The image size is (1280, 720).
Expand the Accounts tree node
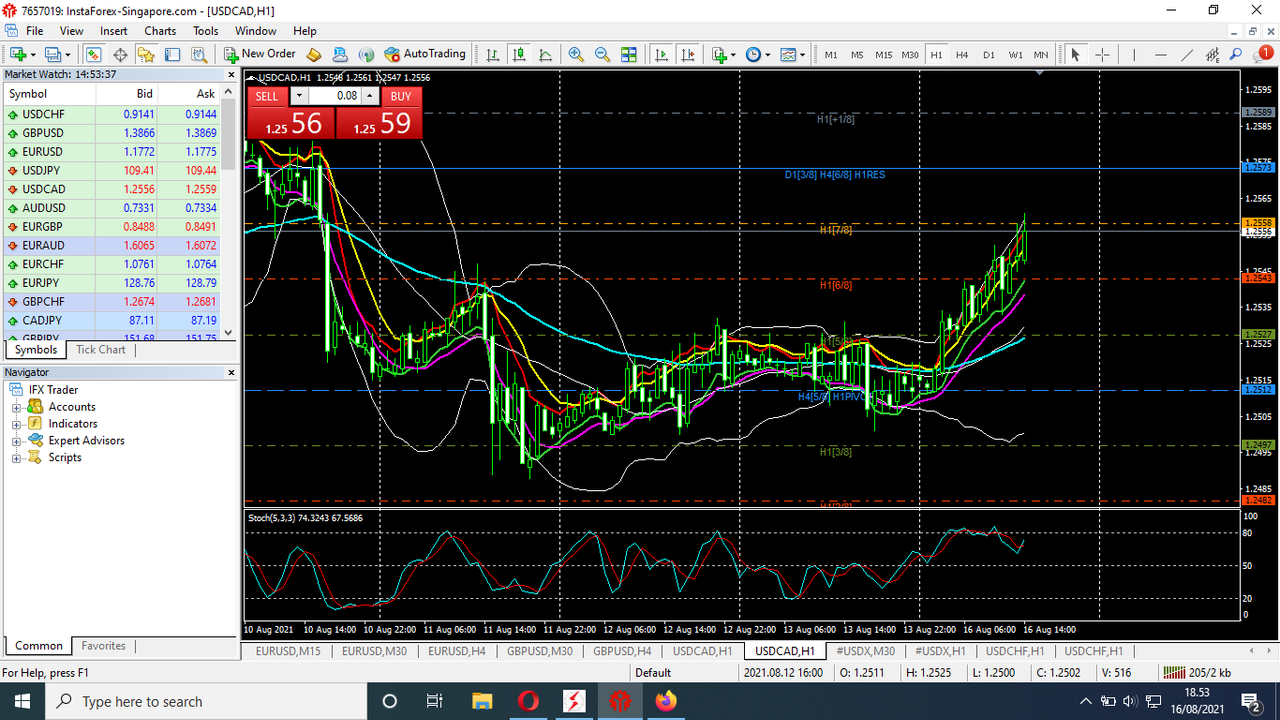point(16,407)
